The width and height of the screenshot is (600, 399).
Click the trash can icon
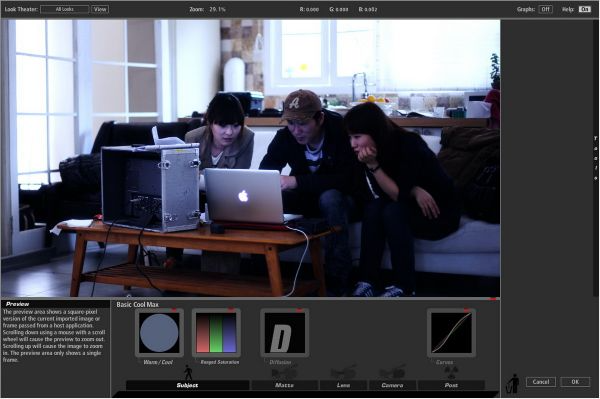512,384
